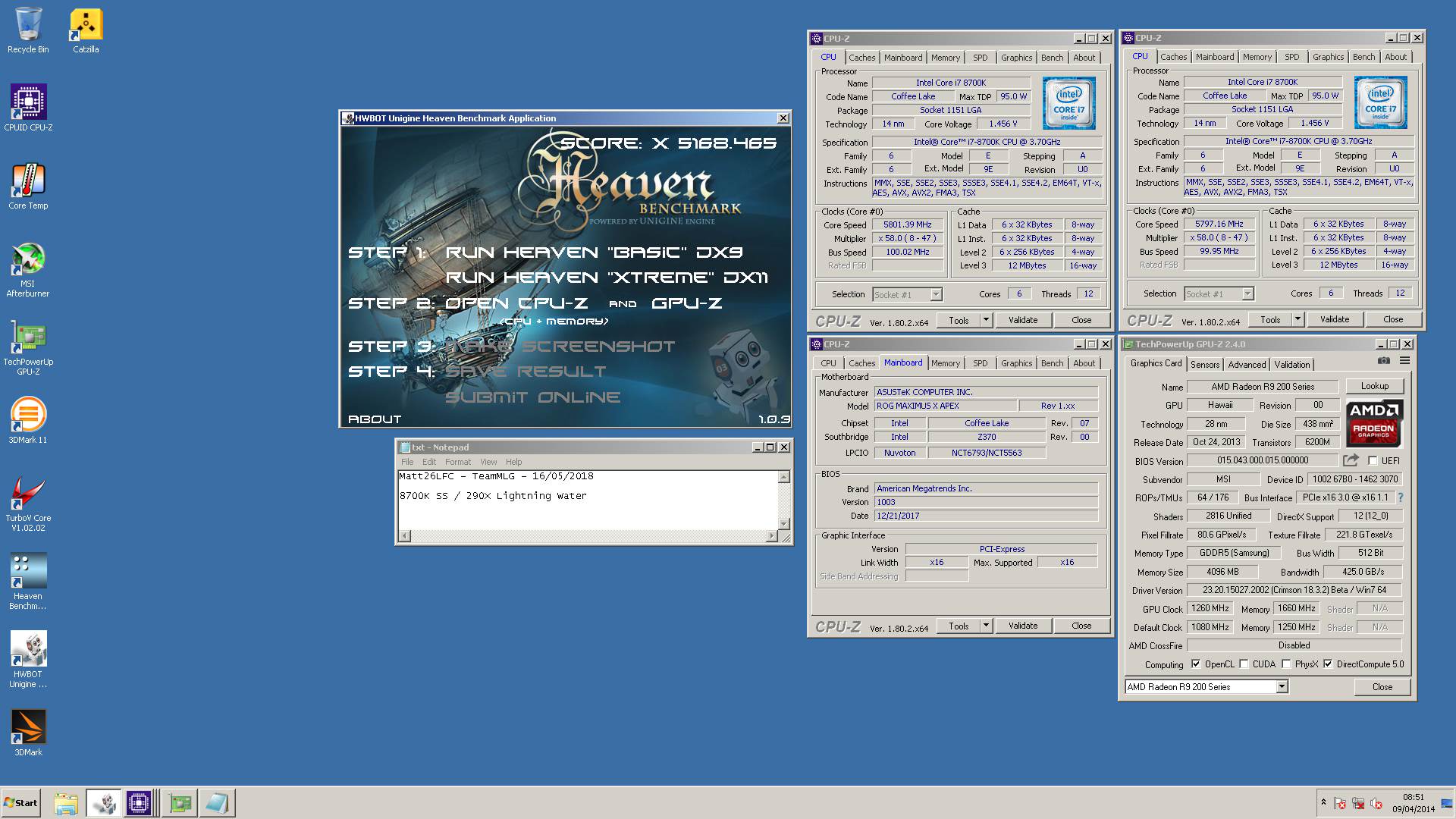Screen dimensions: 1456x819
Task: Select the MSI Afterburner desktop icon
Action: (x=28, y=270)
